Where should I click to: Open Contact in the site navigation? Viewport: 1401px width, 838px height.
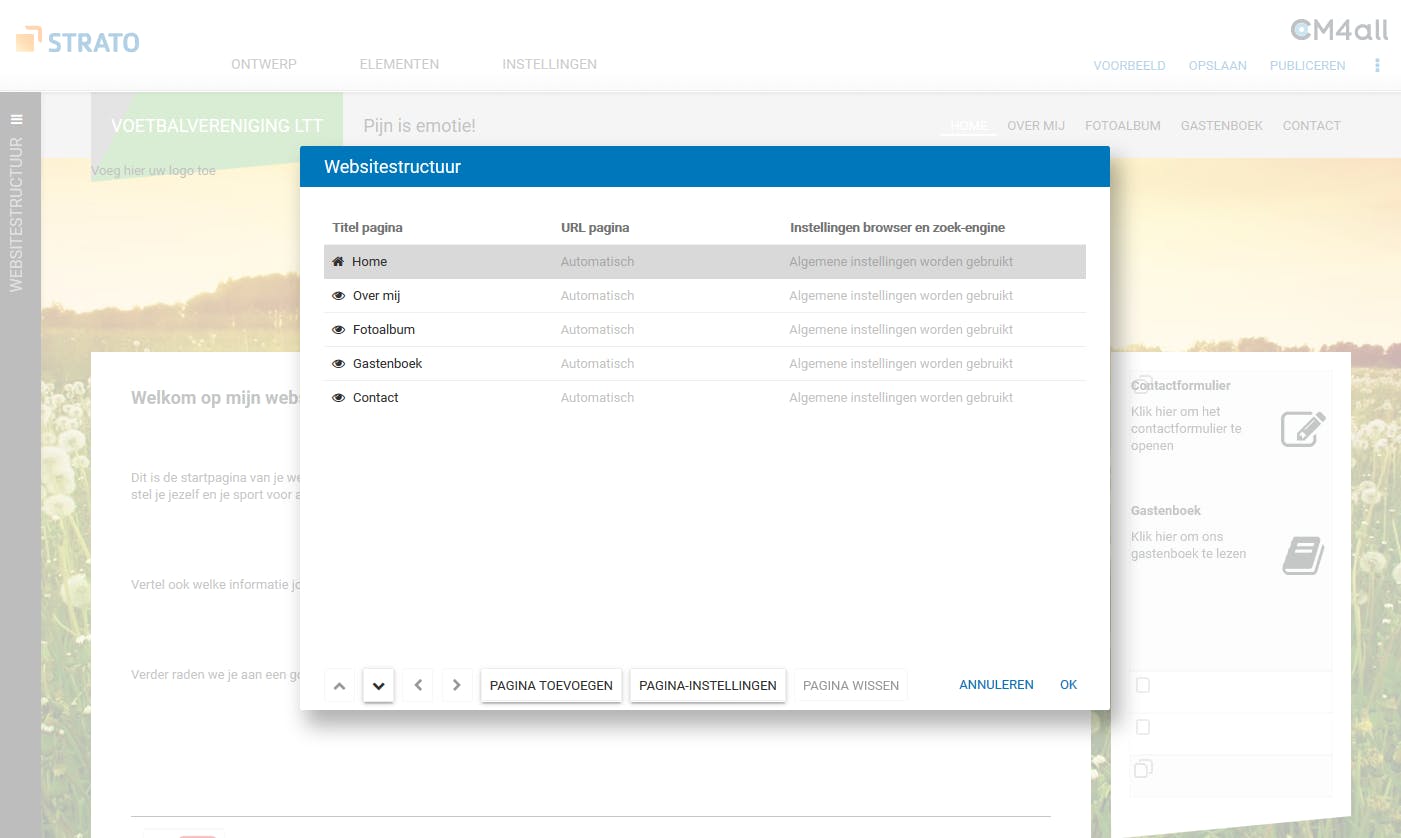pos(1311,126)
